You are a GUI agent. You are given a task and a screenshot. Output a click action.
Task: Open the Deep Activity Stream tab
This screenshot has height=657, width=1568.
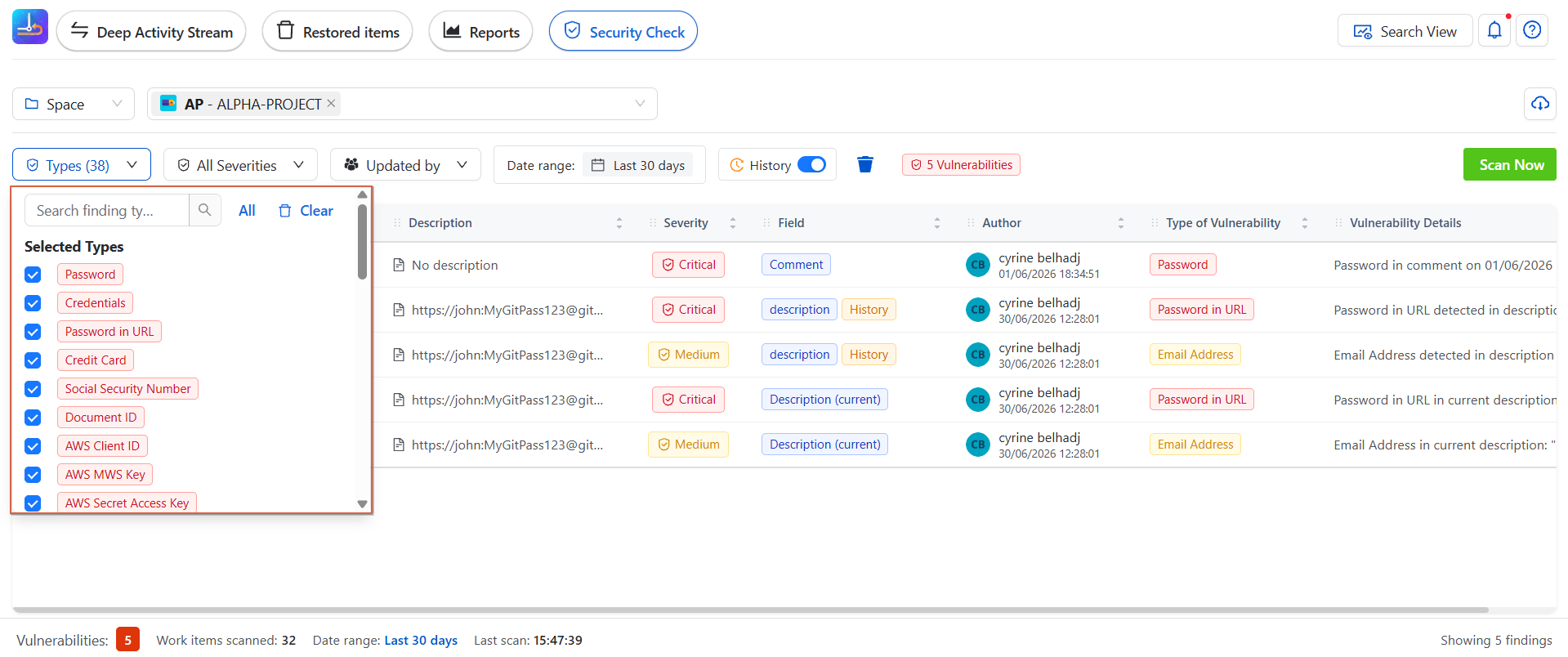pos(151,32)
